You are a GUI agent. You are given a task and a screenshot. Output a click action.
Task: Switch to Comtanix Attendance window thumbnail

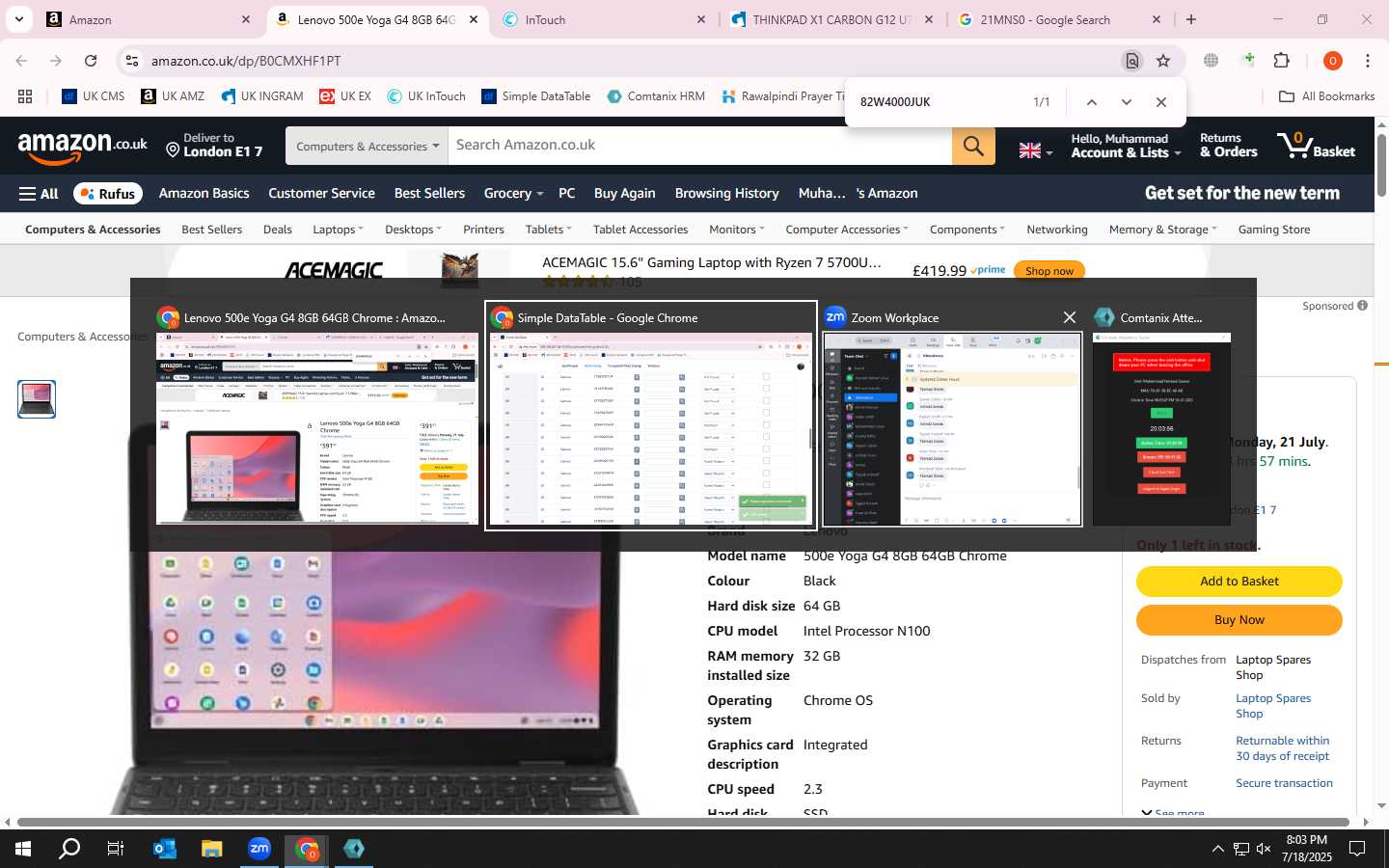1161,416
